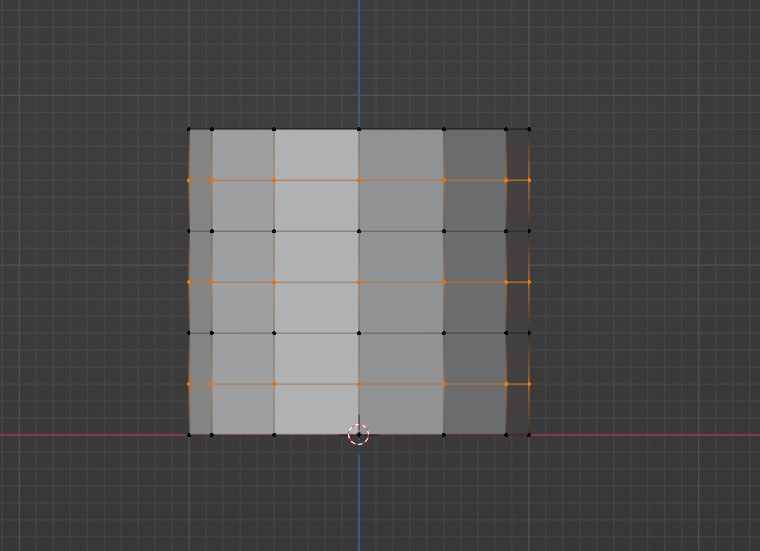The height and width of the screenshot is (551, 760).
Task: Select rightmost vertex of the bottom orange edge loop
Action: pos(529,384)
